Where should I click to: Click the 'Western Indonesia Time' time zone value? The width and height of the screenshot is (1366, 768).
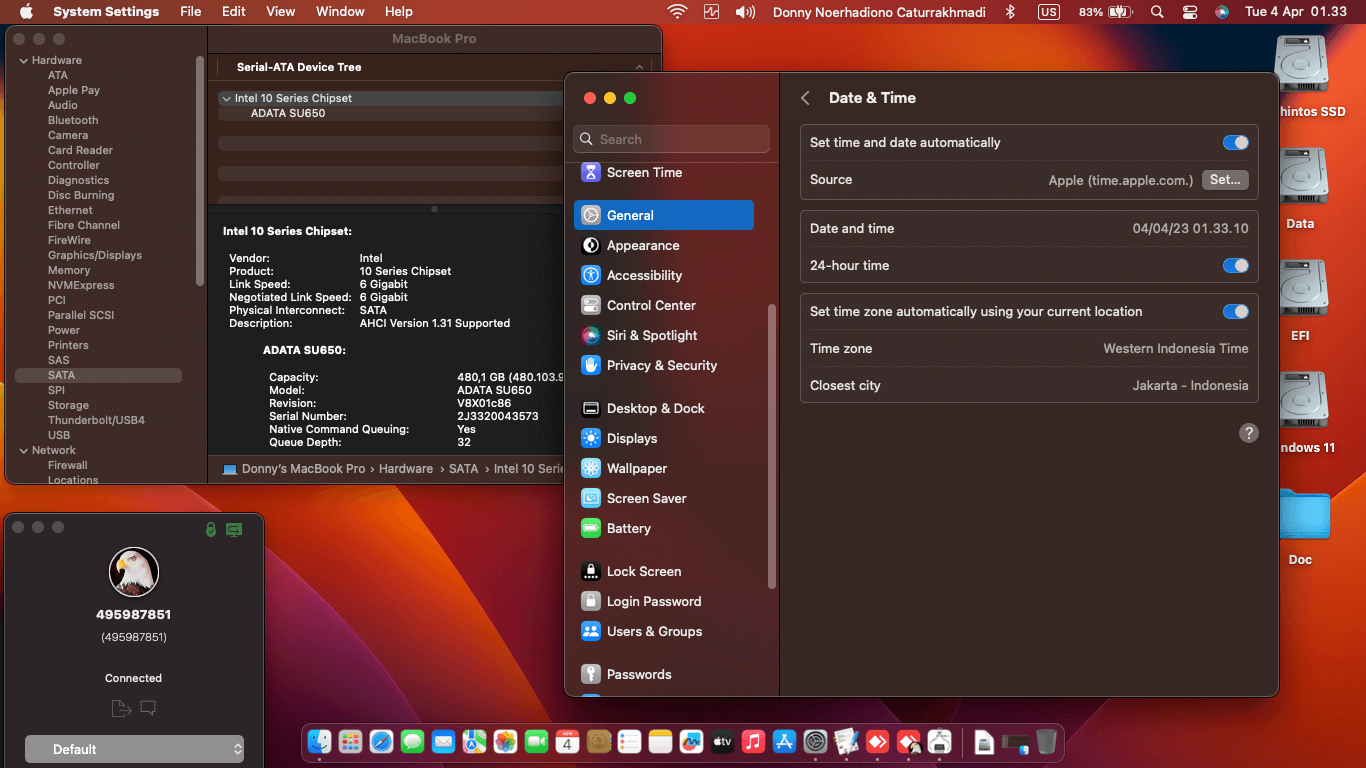pos(1176,349)
